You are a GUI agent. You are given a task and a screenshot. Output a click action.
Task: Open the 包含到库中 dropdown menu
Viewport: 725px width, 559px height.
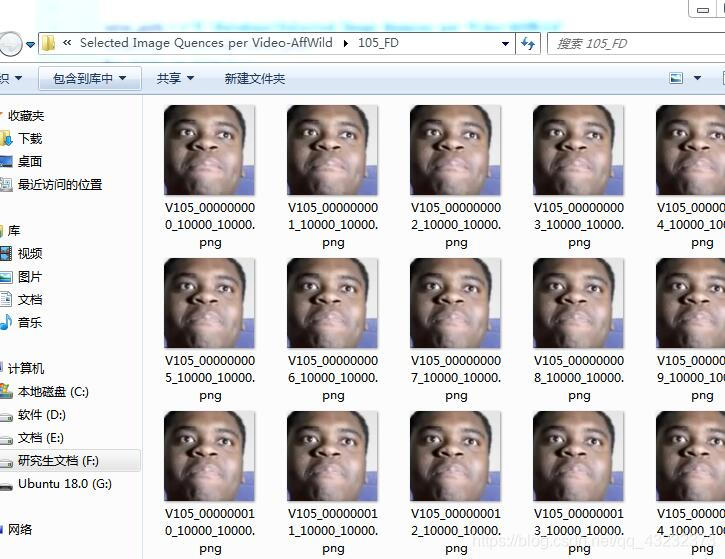[x=90, y=78]
